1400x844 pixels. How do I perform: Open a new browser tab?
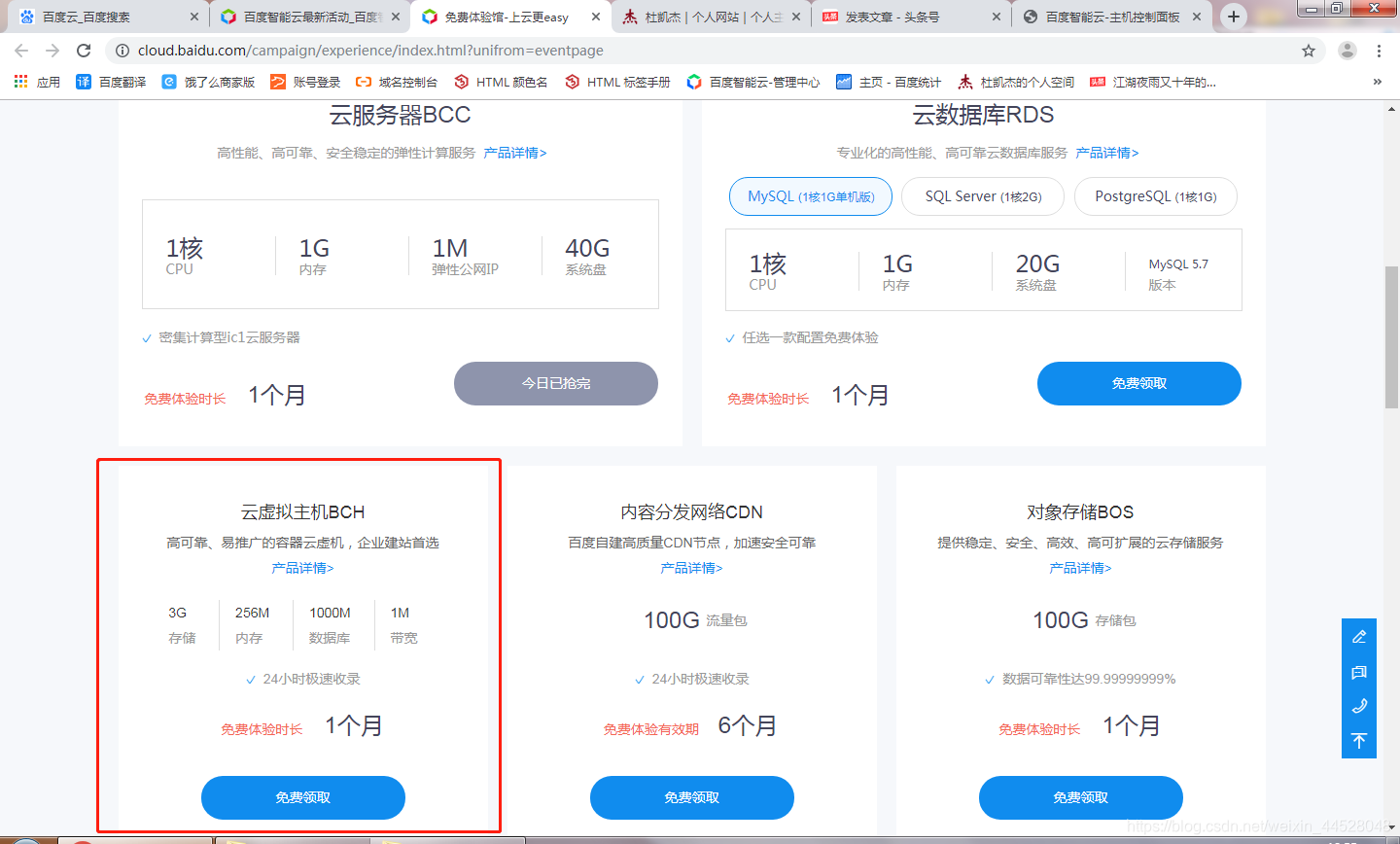pyautogui.click(x=1234, y=17)
